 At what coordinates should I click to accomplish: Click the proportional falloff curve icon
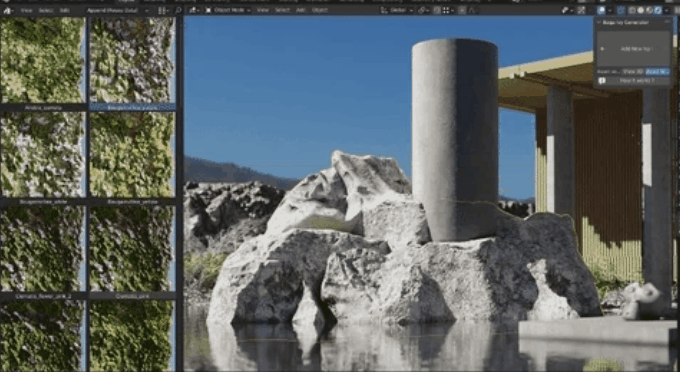click(472, 10)
